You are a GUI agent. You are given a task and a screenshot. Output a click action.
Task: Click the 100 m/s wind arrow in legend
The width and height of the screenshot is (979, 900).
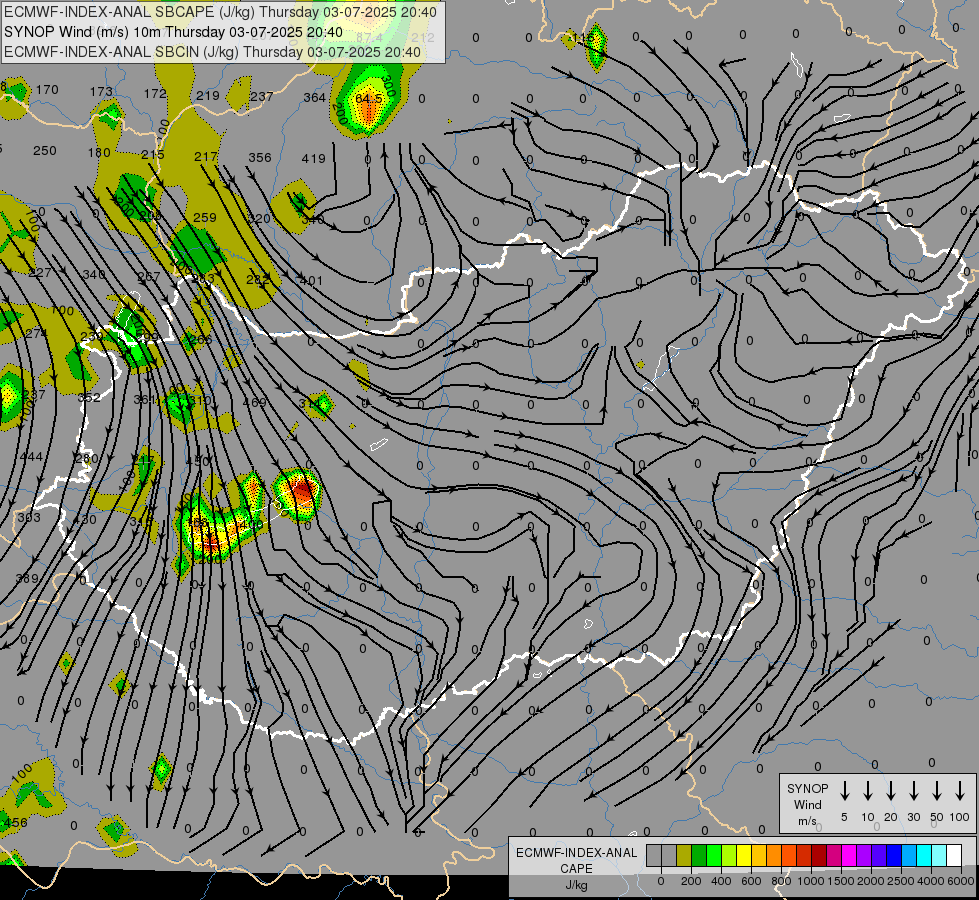(x=960, y=791)
